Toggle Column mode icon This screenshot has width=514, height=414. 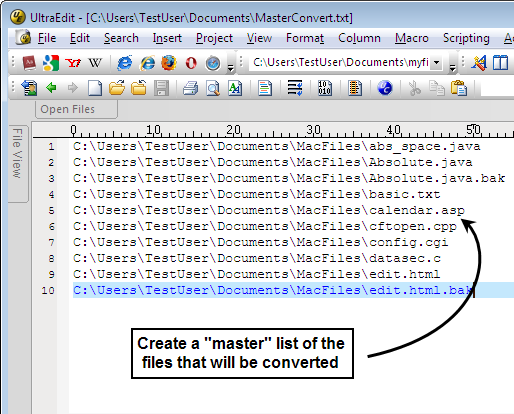tap(355, 88)
